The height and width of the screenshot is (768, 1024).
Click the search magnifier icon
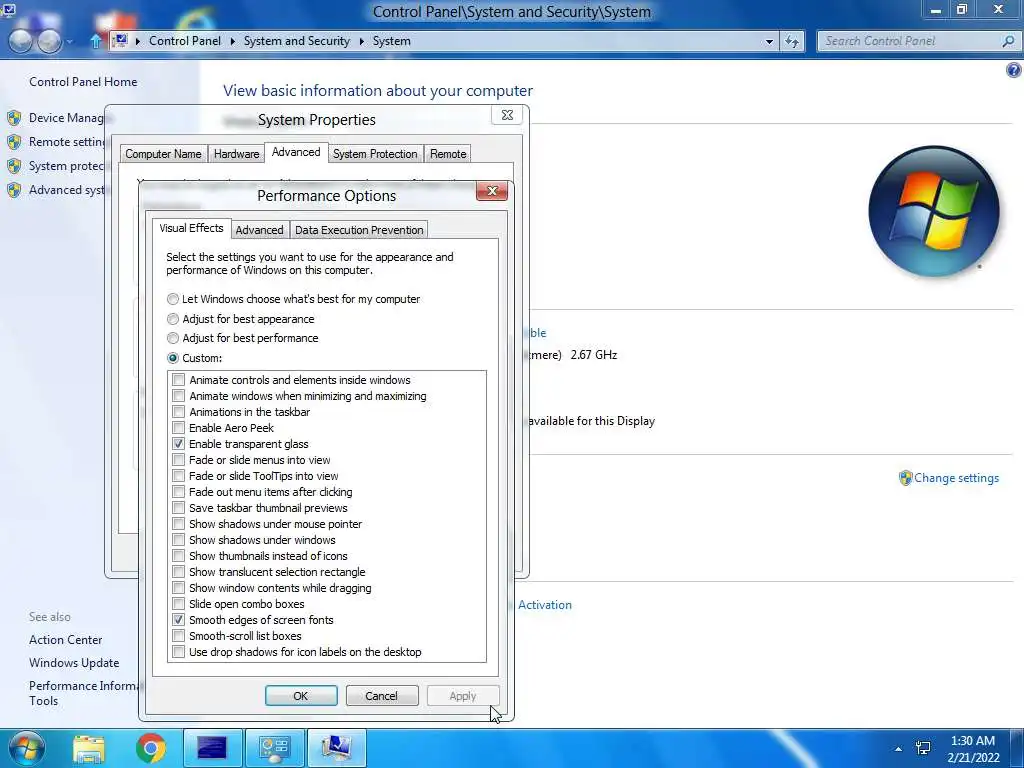[1008, 40]
